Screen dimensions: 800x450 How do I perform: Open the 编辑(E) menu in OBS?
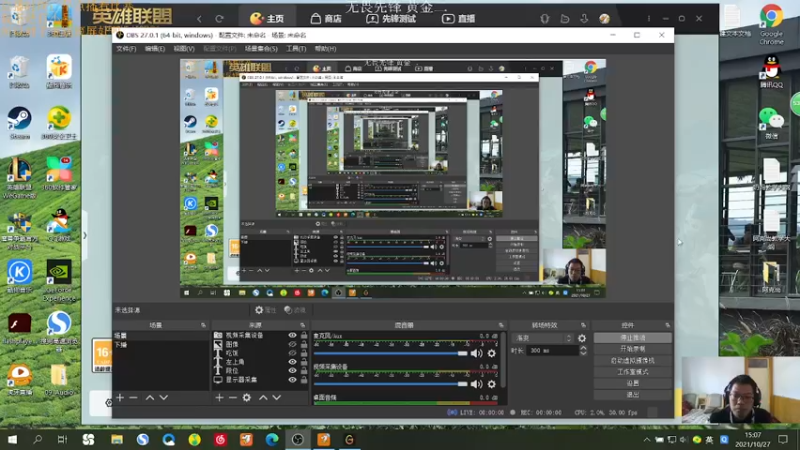(155, 49)
